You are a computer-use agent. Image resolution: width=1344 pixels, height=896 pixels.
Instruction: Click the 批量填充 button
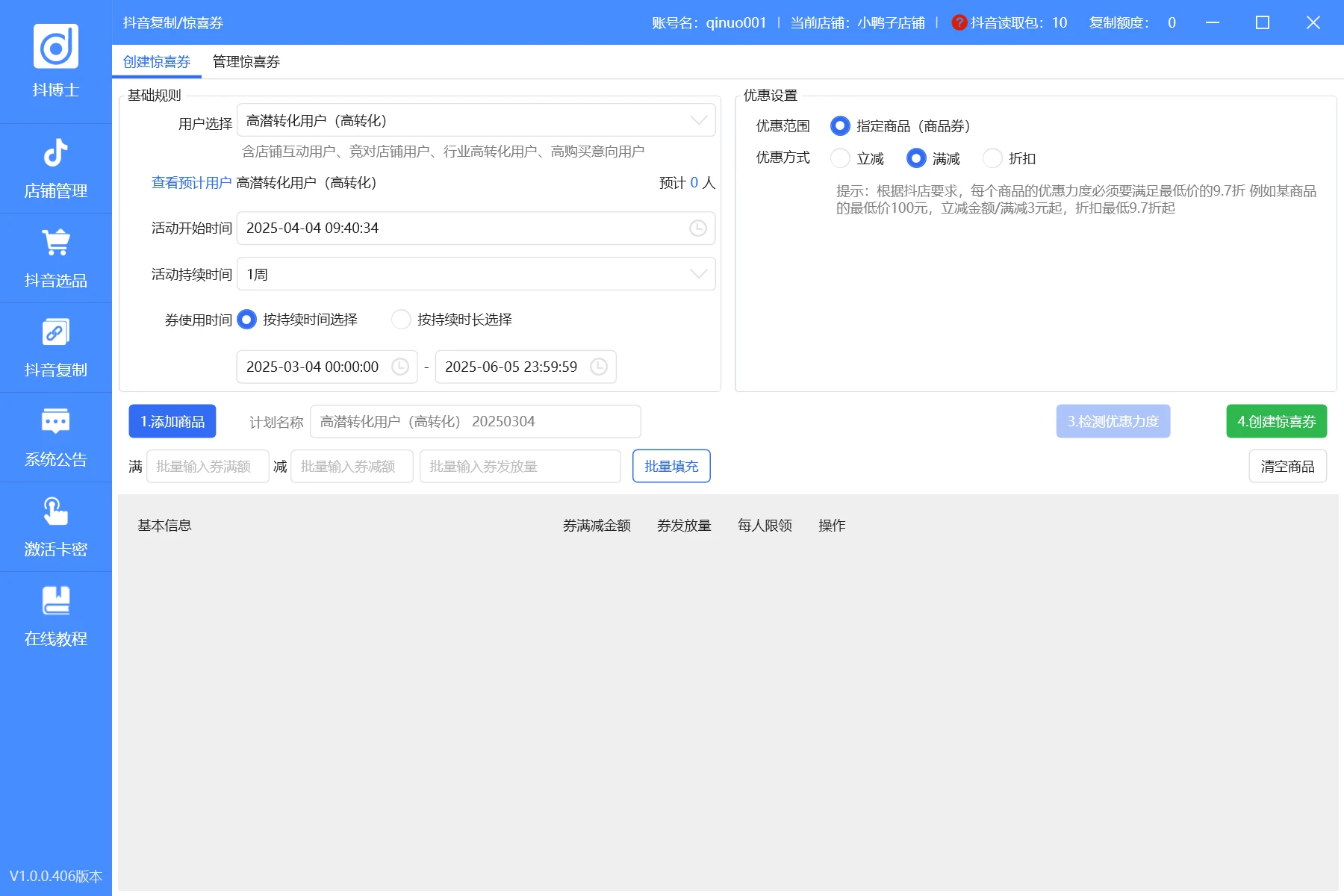671,466
